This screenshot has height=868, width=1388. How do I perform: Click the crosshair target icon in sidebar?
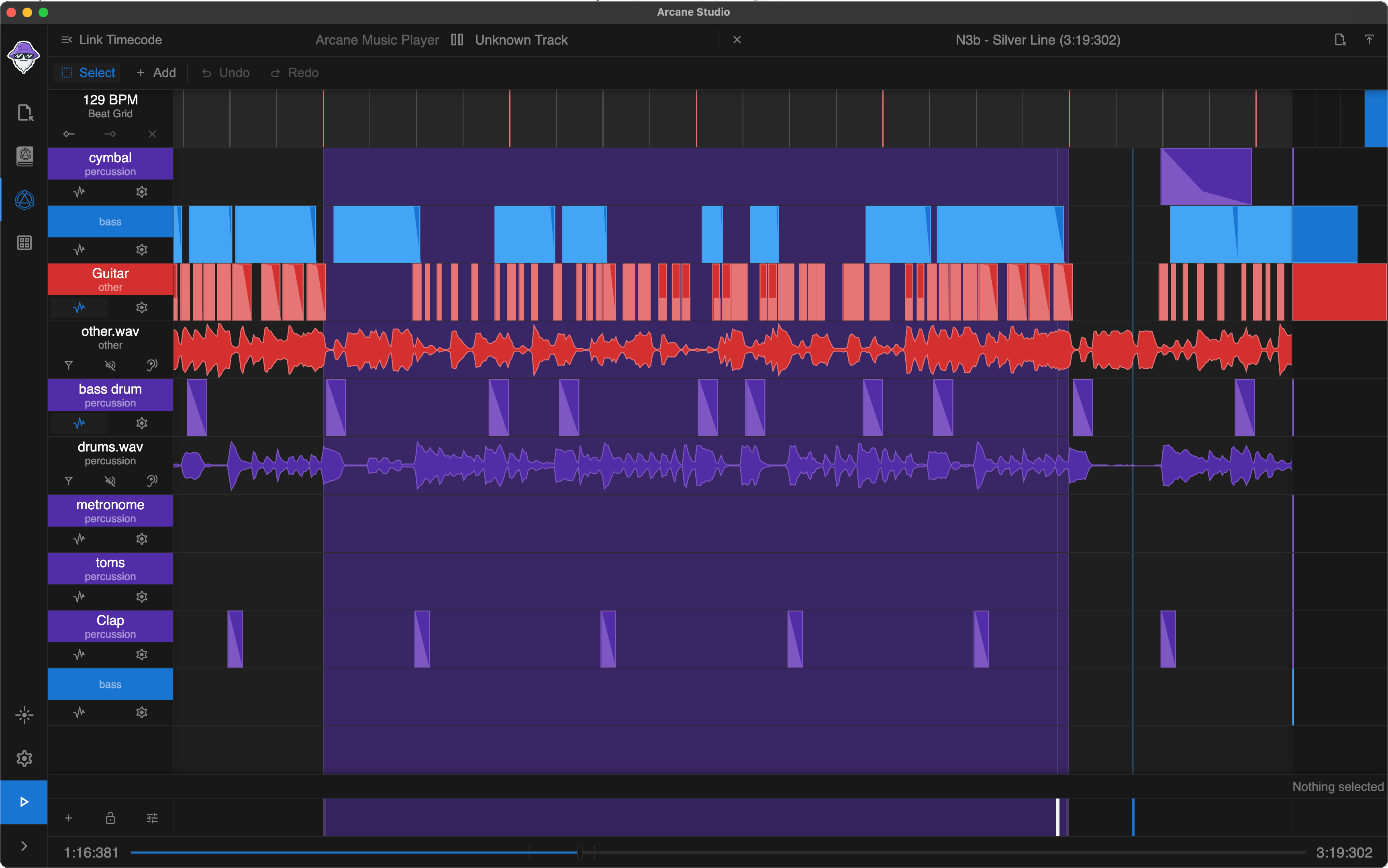click(x=24, y=715)
